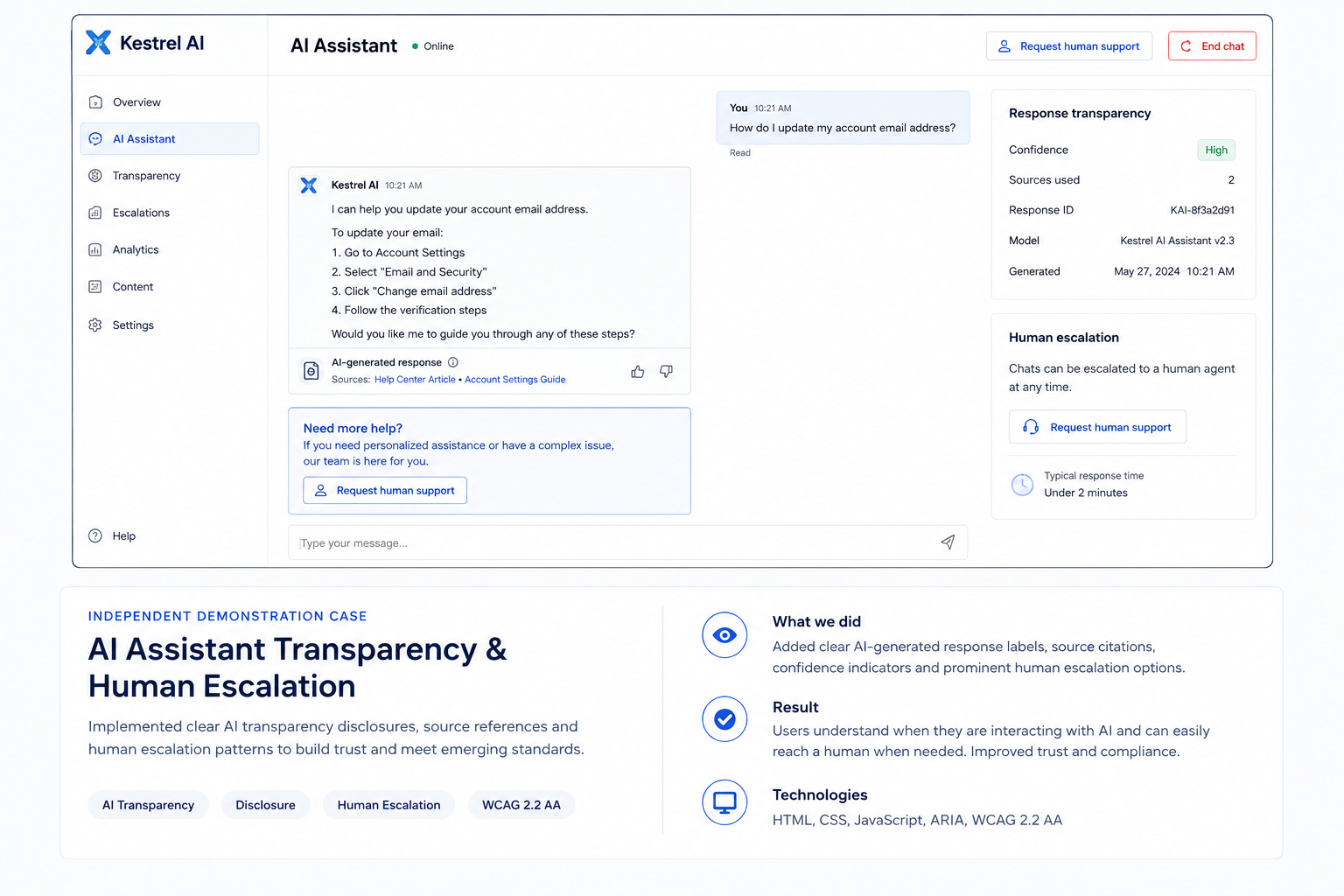Click the Under 2 minutes text
The height and width of the screenshot is (896, 1344).
coord(1086,493)
